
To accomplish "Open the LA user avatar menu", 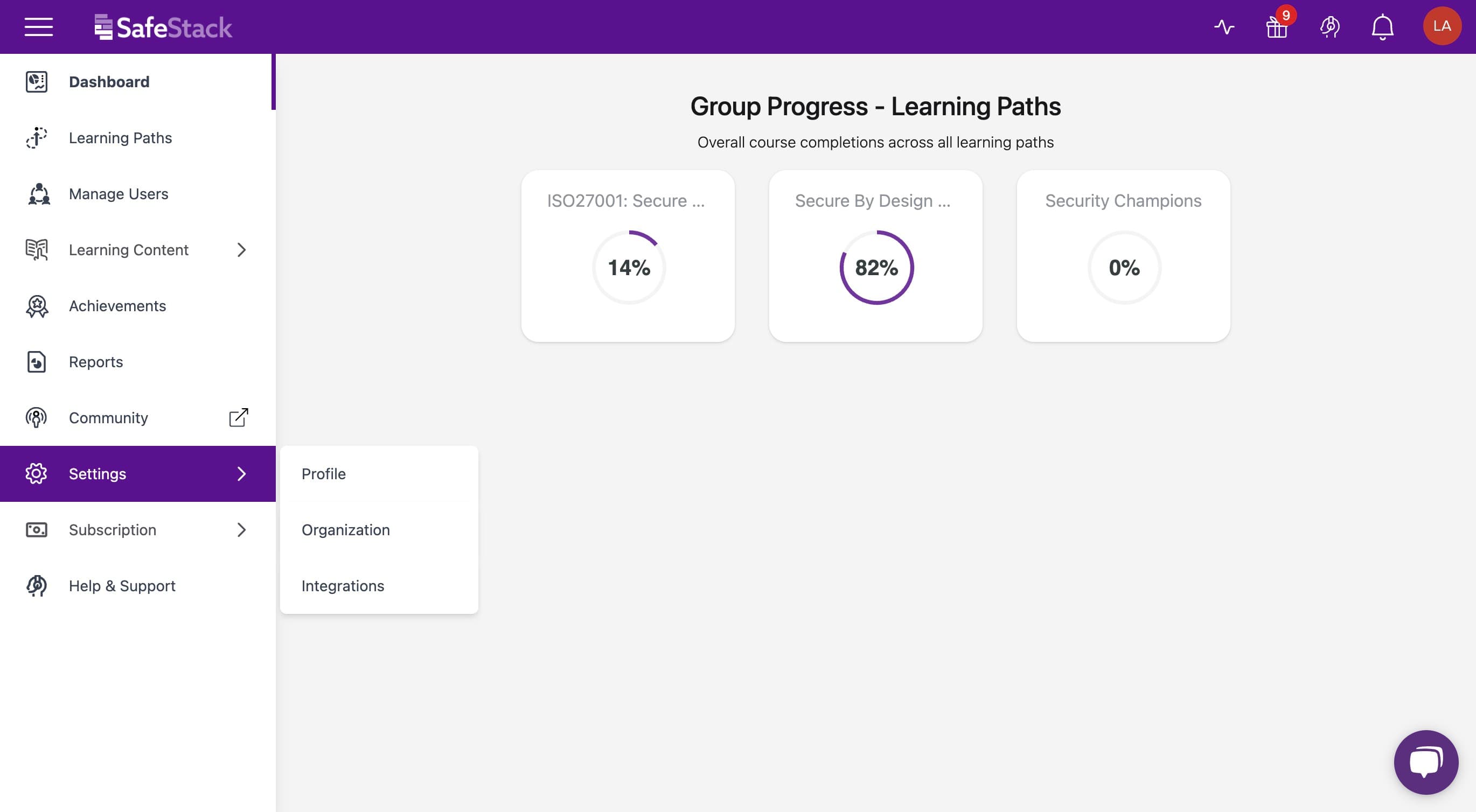I will coord(1442,26).
